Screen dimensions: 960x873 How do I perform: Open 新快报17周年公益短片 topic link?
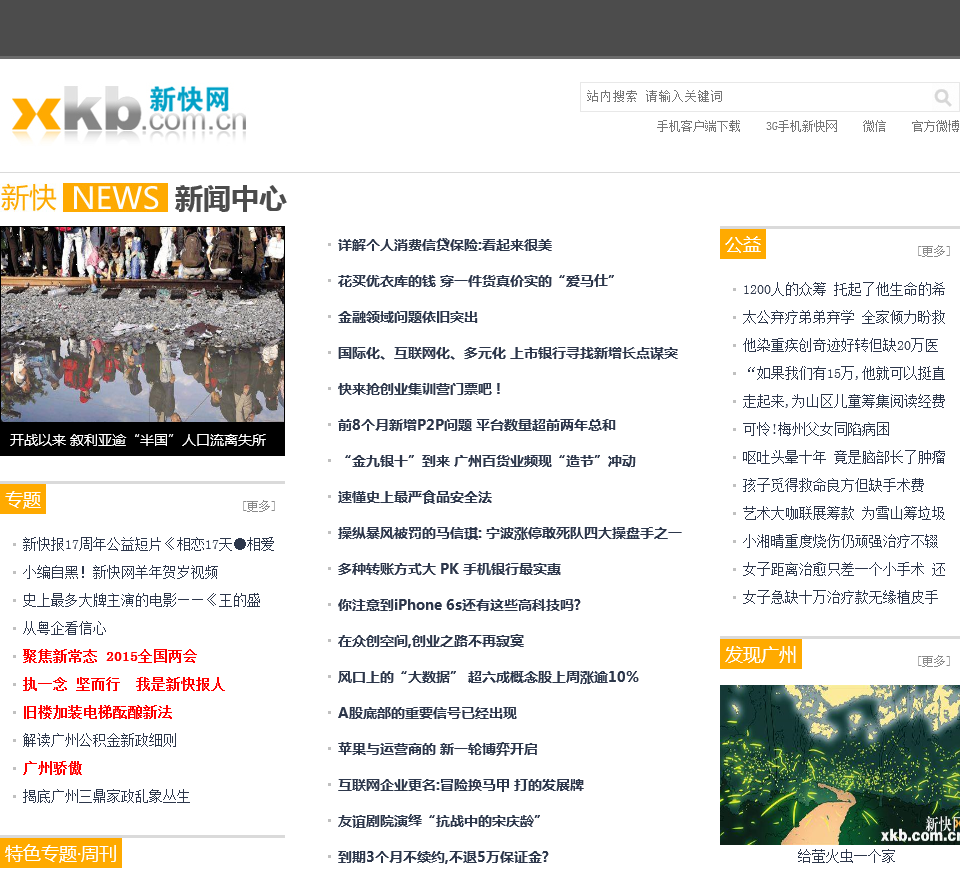[148, 544]
